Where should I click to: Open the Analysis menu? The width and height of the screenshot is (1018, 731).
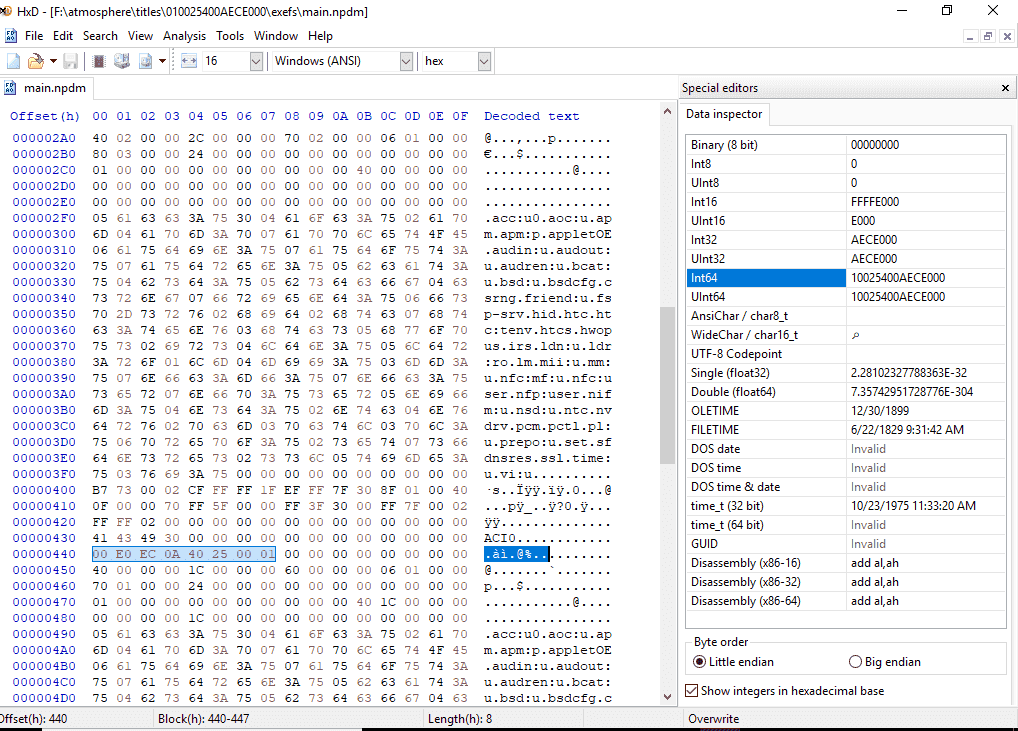184,36
